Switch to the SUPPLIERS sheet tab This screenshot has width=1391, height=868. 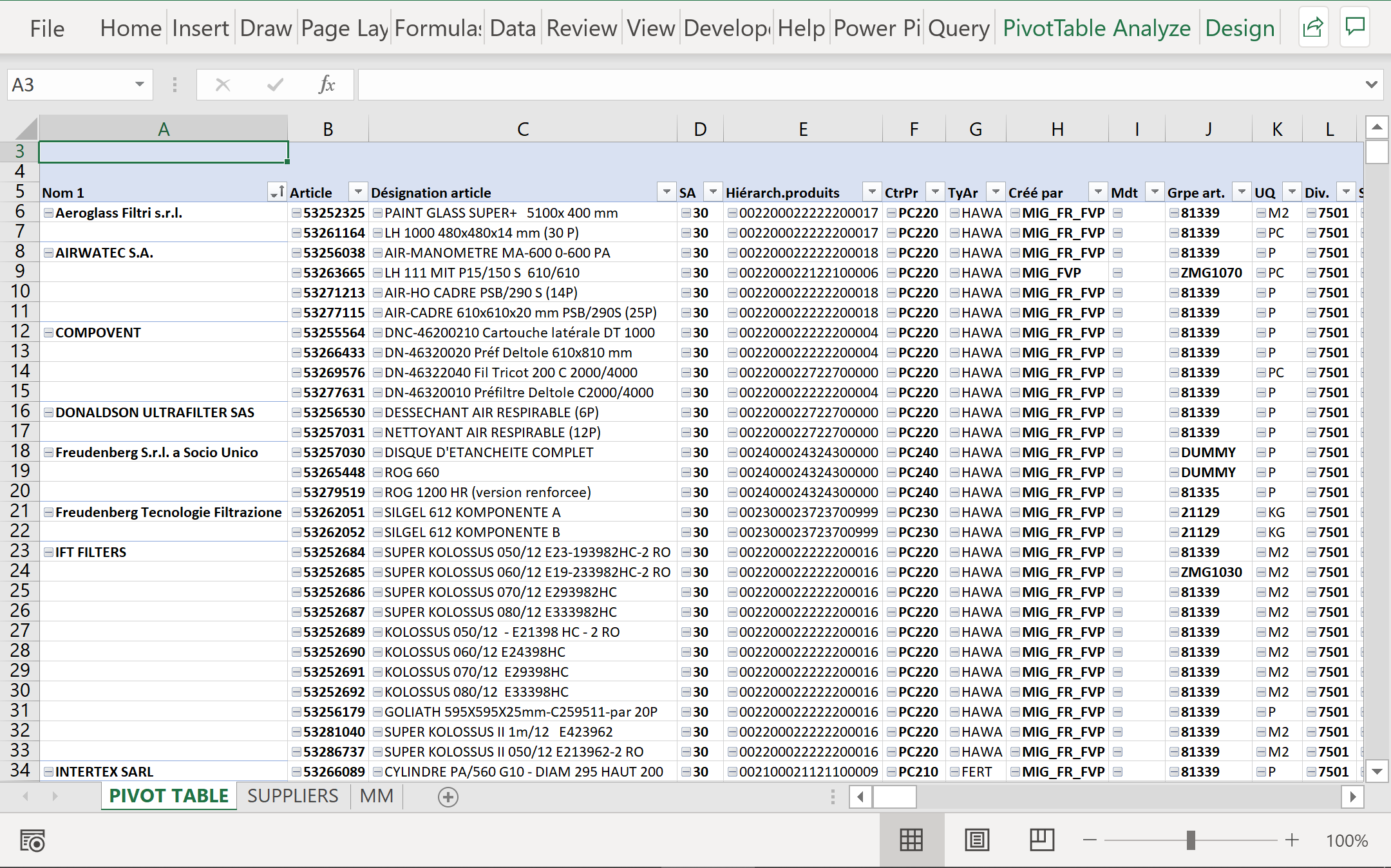(x=292, y=797)
